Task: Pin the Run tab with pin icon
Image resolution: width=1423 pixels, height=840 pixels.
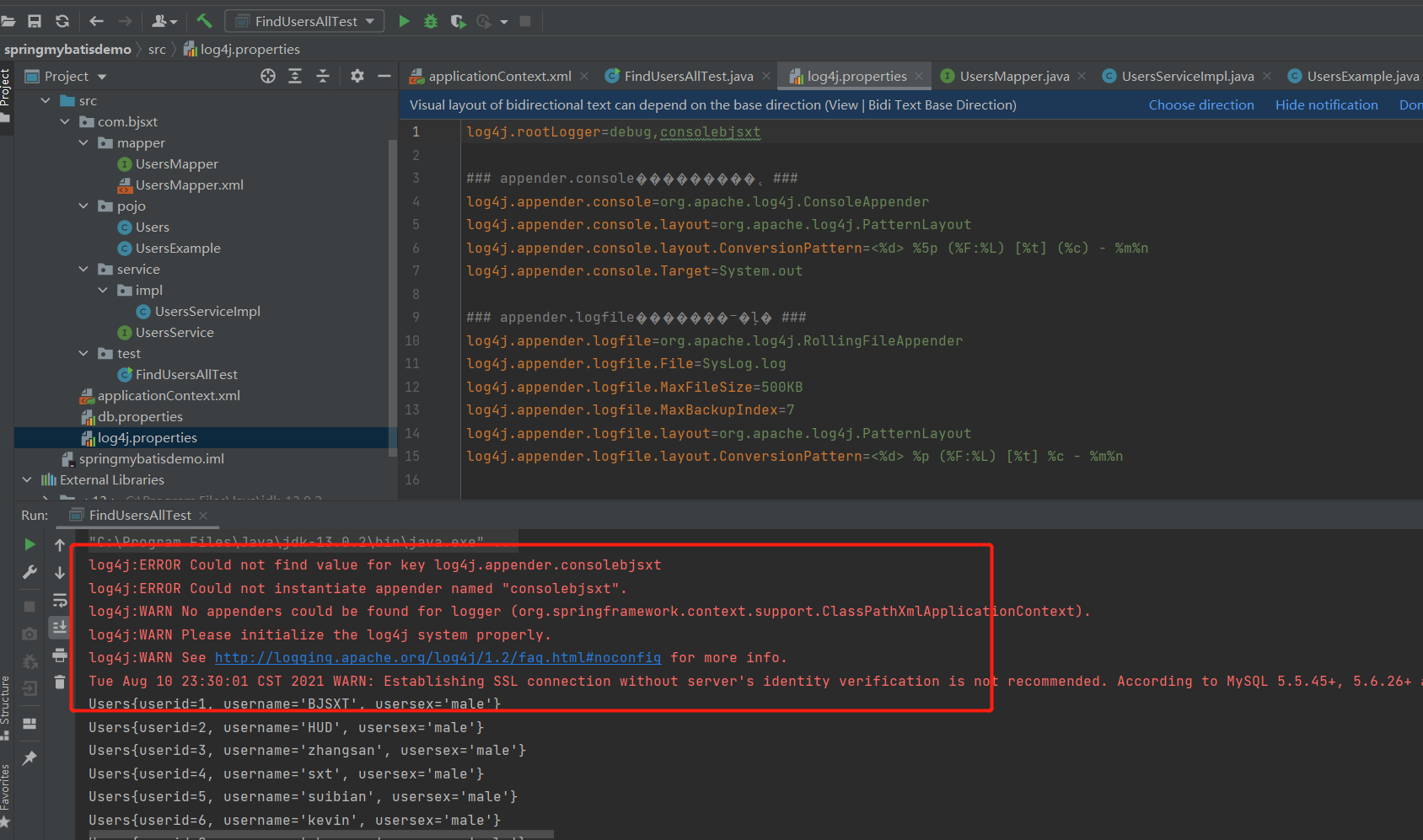Action: point(30,757)
